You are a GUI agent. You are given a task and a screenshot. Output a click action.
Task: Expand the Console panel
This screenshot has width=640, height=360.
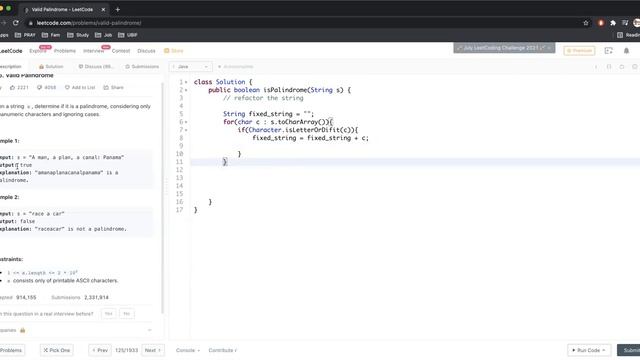[188, 350]
